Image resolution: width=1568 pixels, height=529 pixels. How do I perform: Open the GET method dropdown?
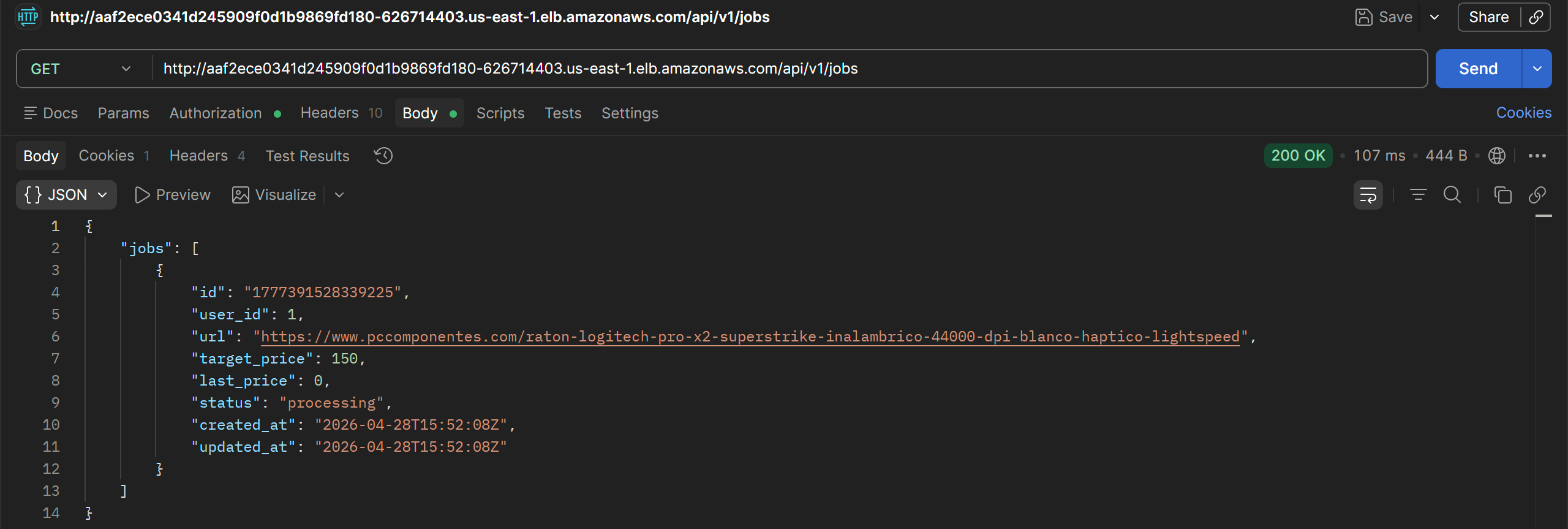[x=81, y=69]
